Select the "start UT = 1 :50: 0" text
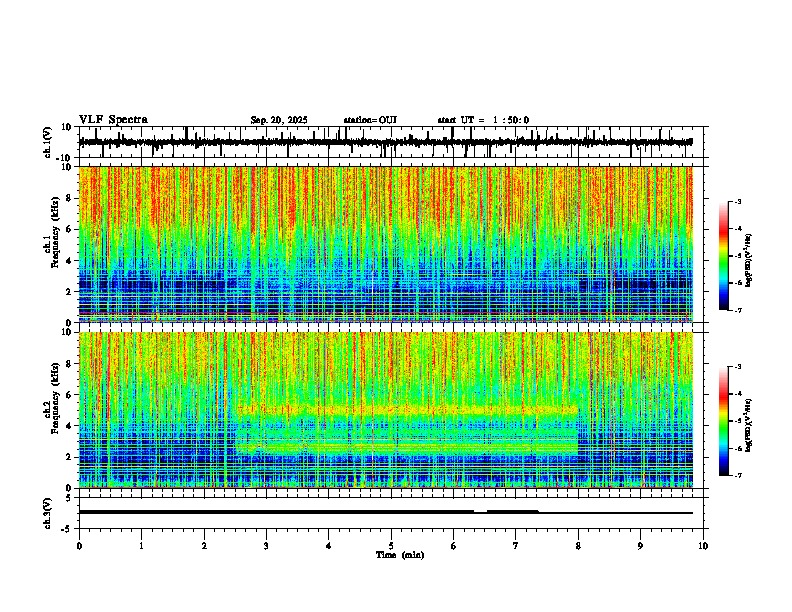 click(x=483, y=120)
